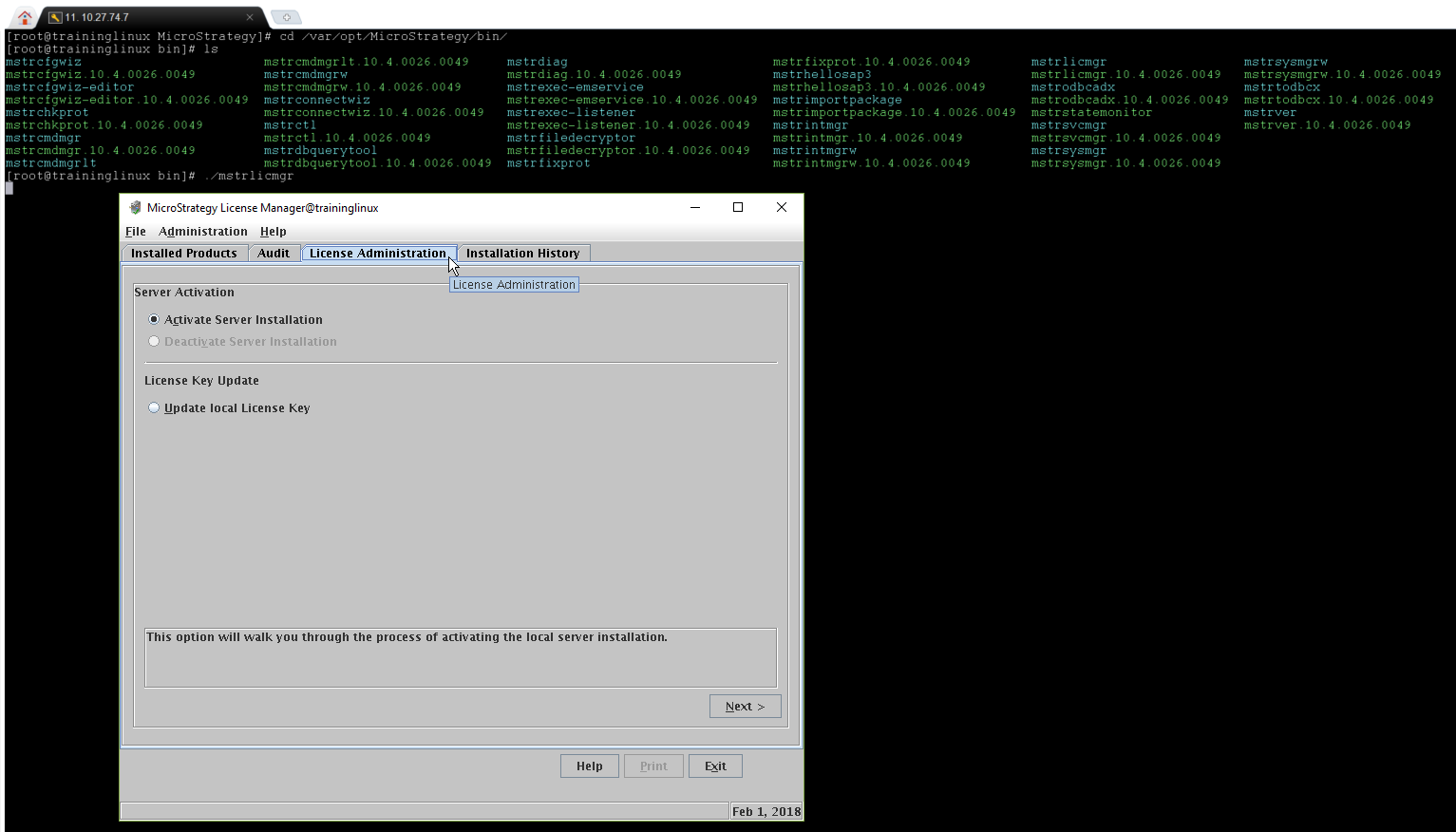Open the Audit tab
The image size is (1456, 832).
click(274, 253)
